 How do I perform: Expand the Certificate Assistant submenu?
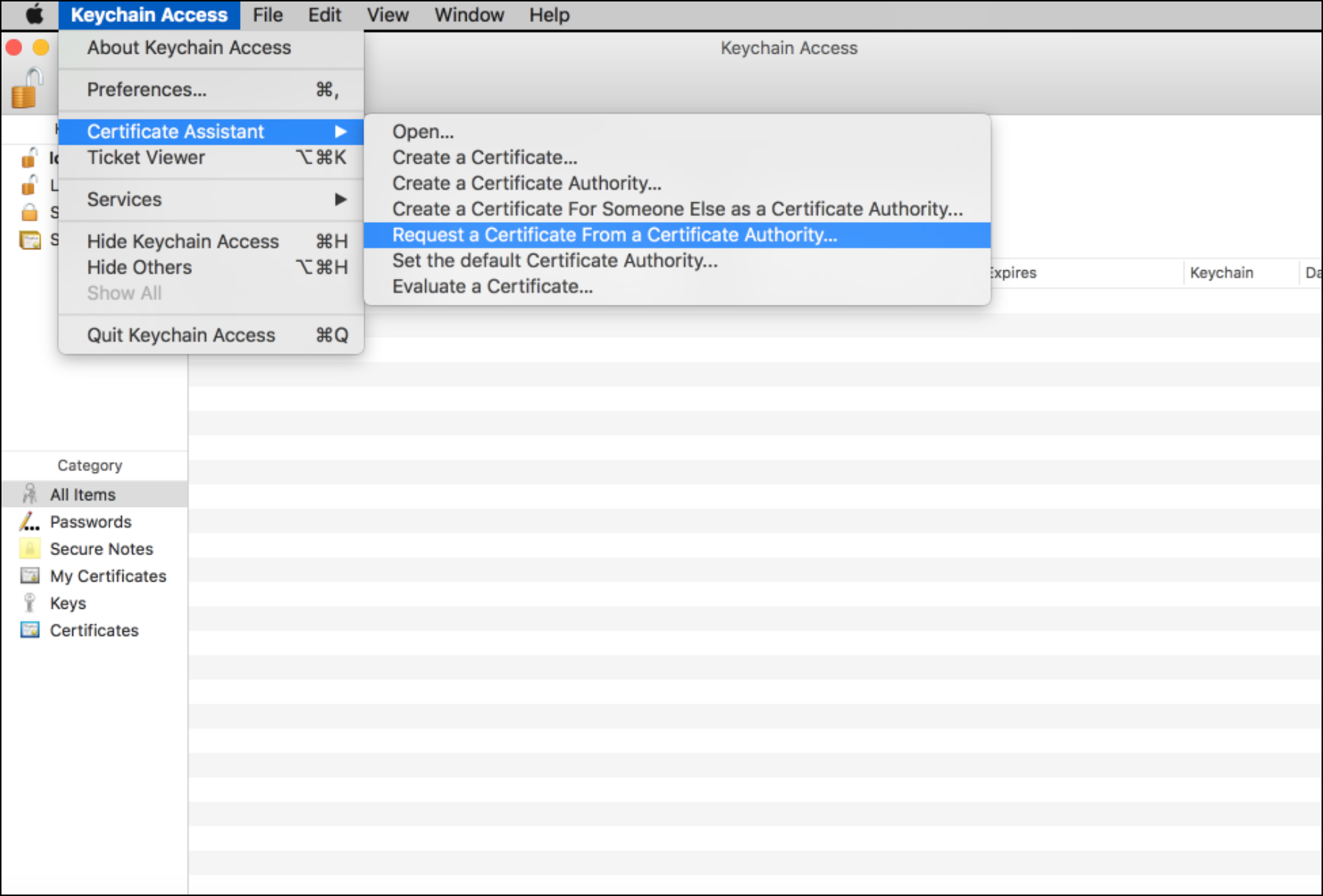tap(211, 131)
